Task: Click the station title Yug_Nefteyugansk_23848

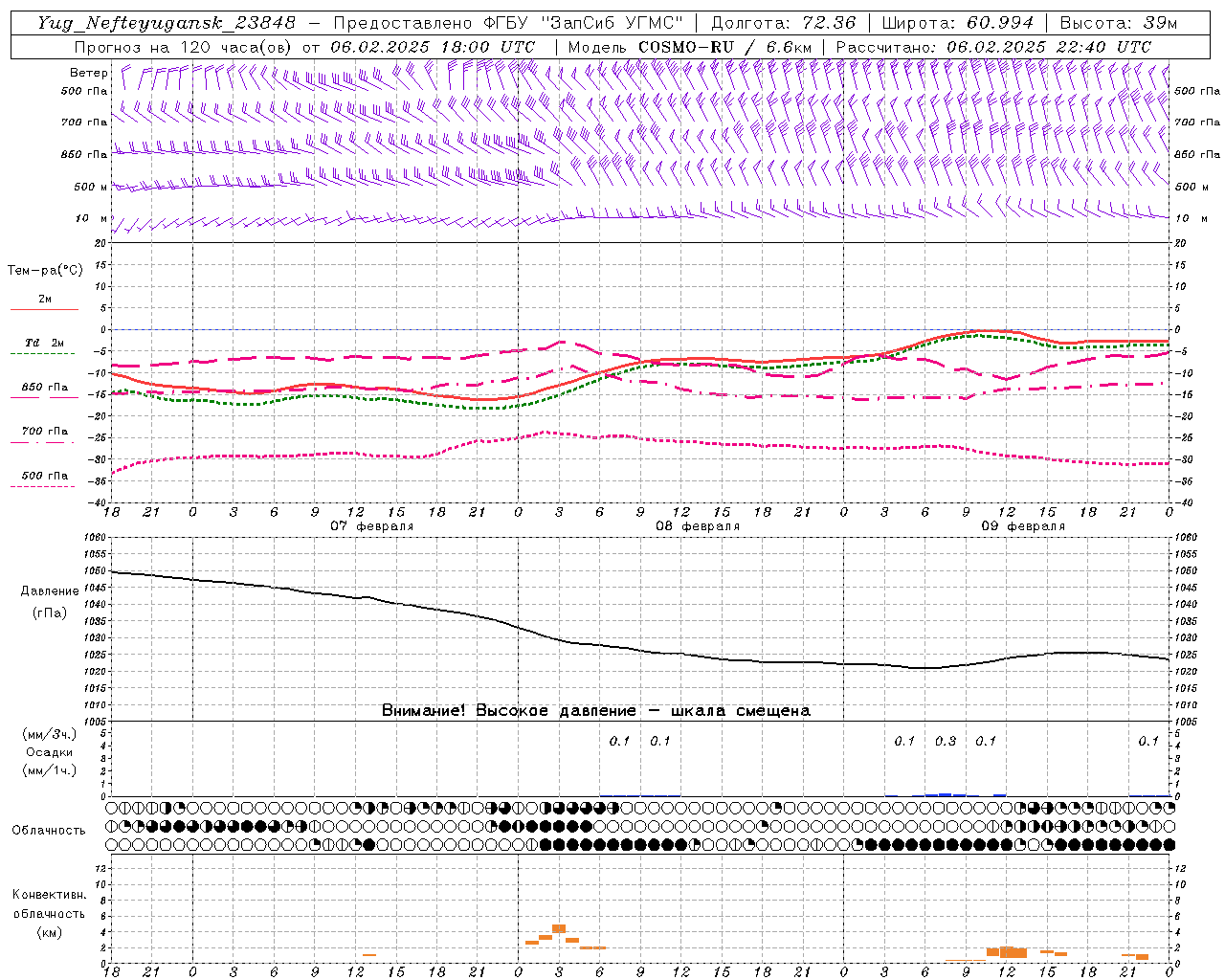Action: point(167,23)
